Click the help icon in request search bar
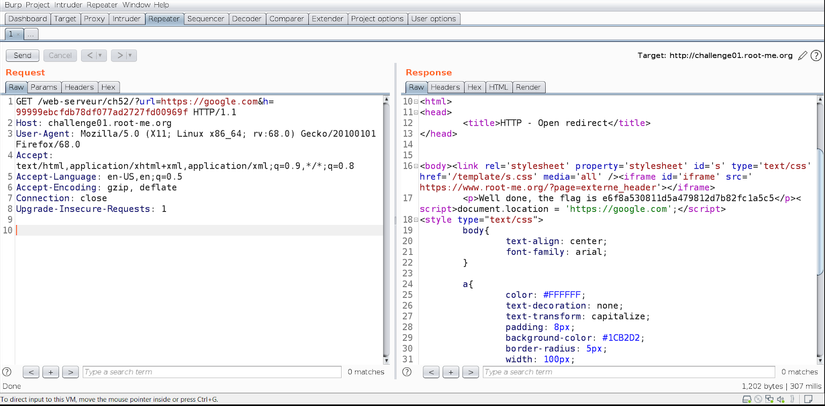825x406 pixels. 8,372
